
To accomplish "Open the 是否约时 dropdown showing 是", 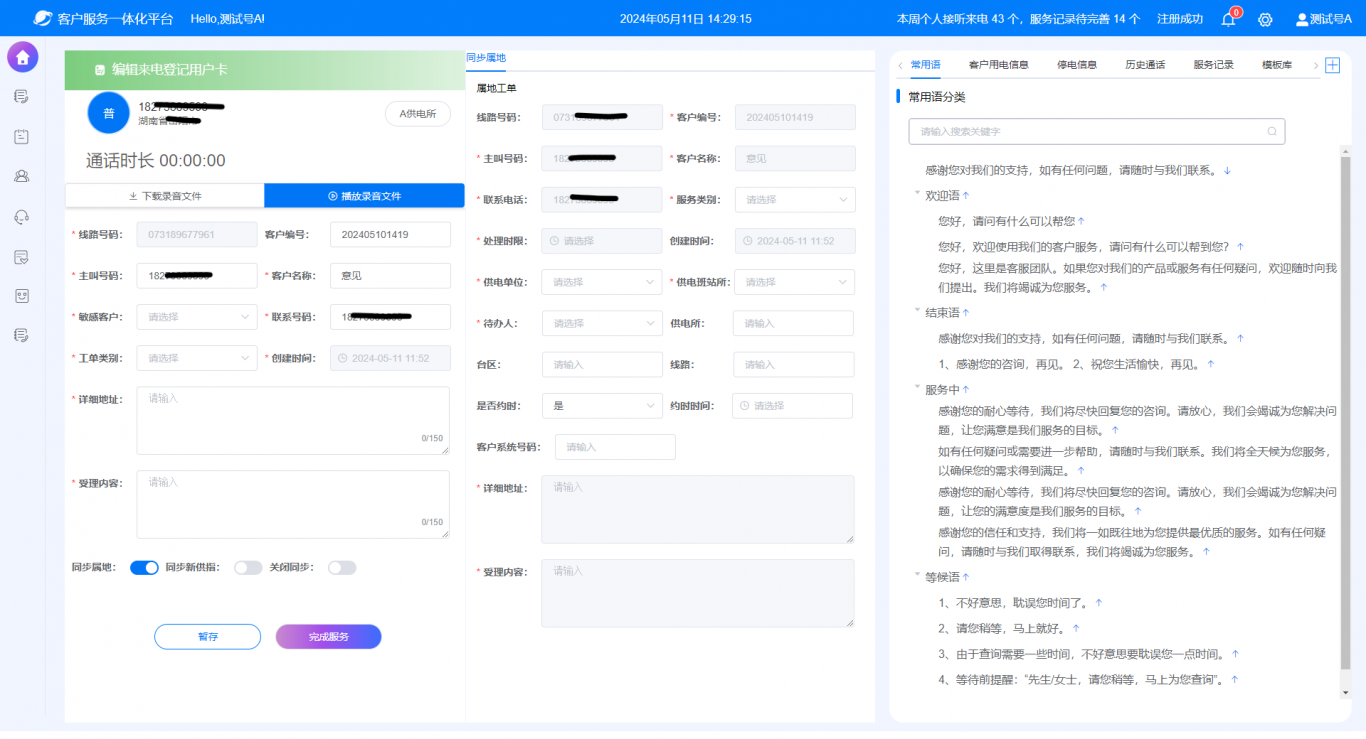I will click(602, 406).
